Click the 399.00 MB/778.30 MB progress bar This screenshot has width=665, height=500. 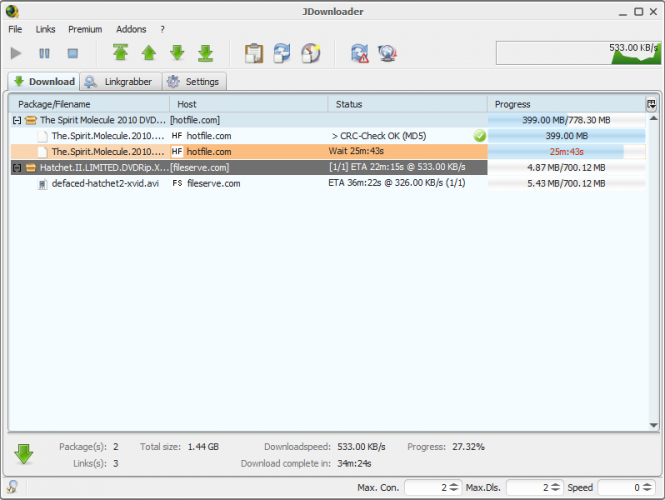tap(566, 120)
